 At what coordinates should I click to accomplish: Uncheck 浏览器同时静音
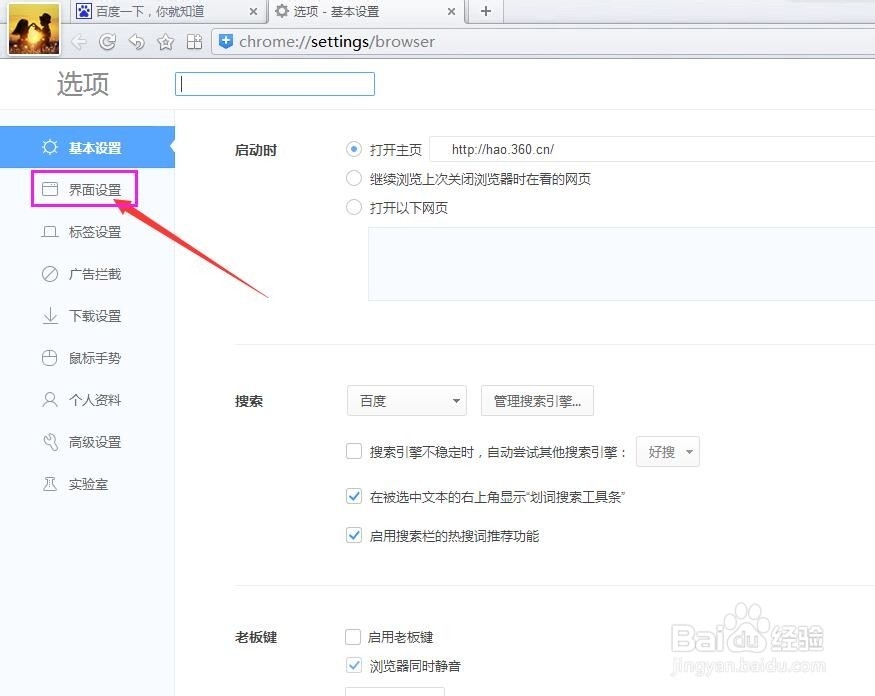click(x=353, y=665)
